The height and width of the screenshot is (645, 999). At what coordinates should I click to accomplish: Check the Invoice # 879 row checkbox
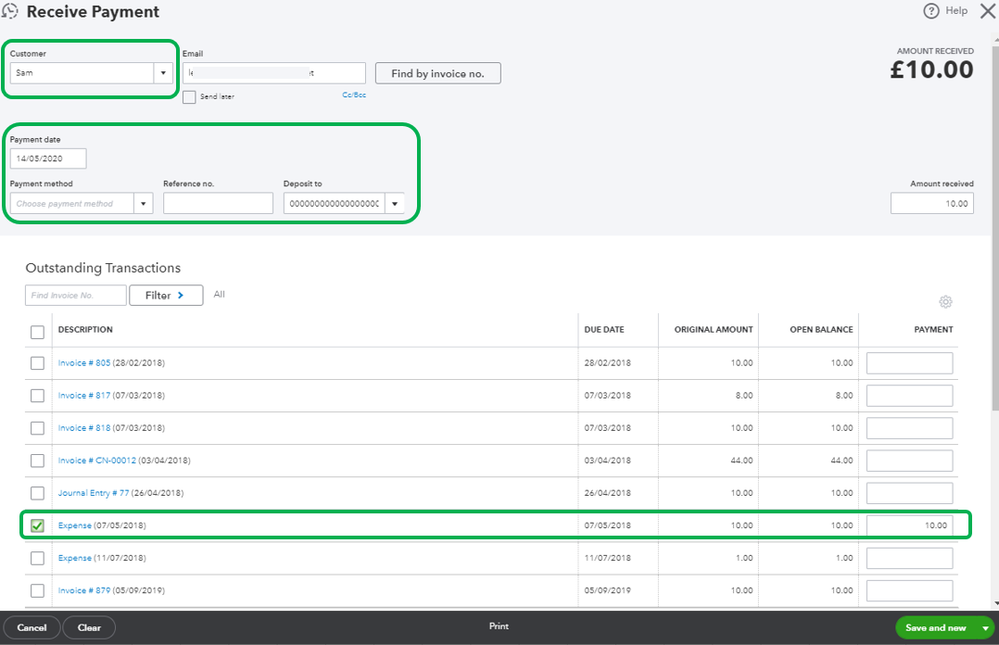pyautogui.click(x=38, y=590)
